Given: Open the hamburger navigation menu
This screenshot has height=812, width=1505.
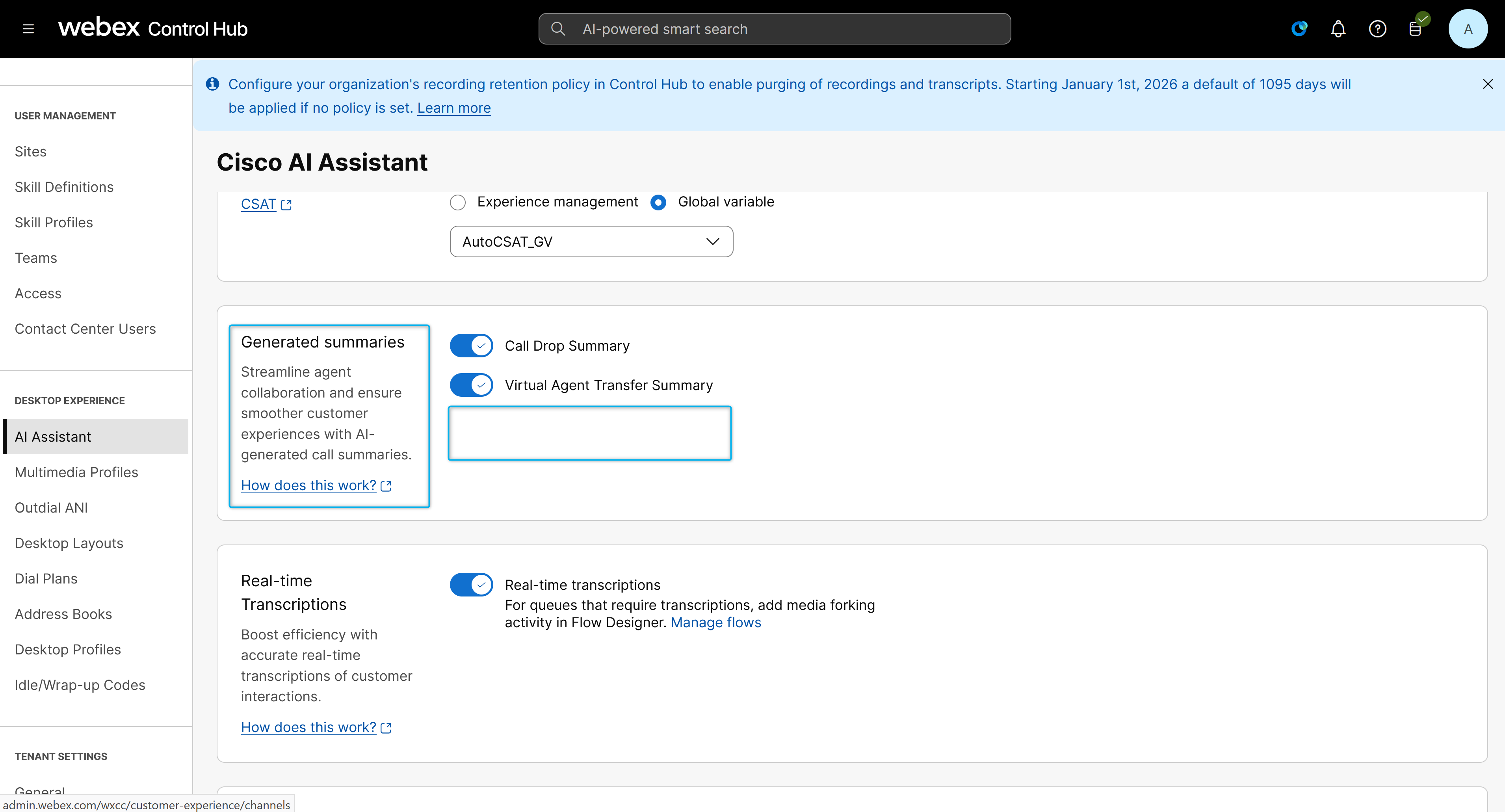Looking at the screenshot, I should [28, 29].
